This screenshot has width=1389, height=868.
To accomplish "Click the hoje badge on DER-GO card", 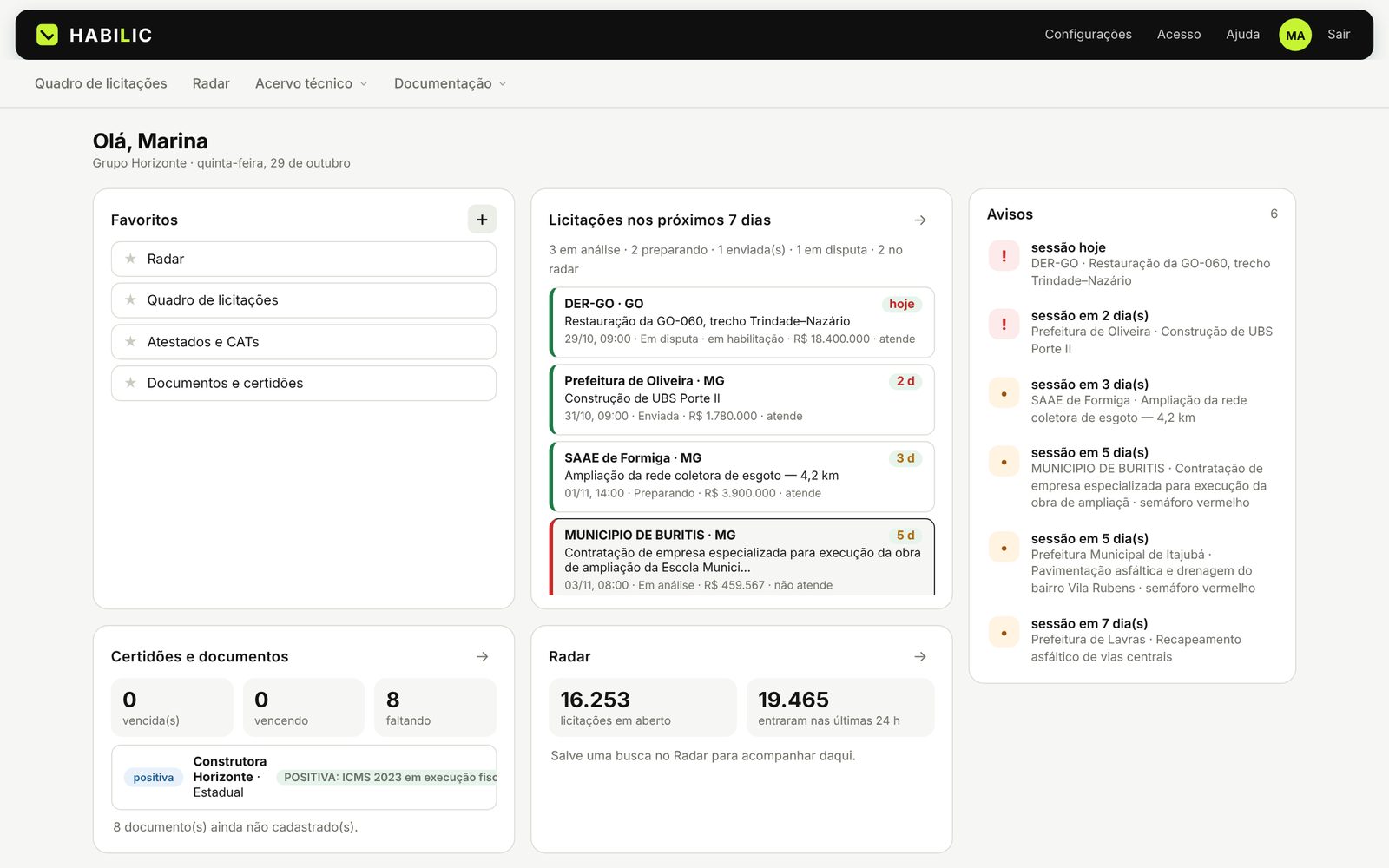I will 902,304.
